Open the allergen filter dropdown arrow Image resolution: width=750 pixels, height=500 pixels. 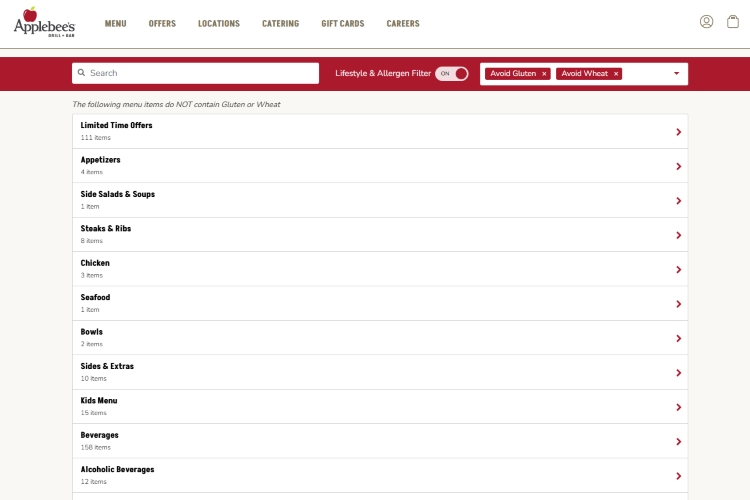[x=676, y=73]
